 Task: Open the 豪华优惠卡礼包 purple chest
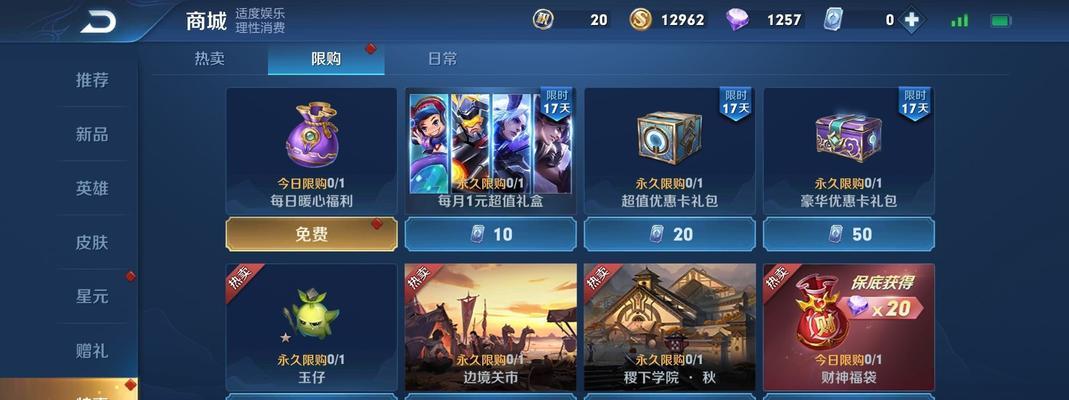tap(848, 138)
